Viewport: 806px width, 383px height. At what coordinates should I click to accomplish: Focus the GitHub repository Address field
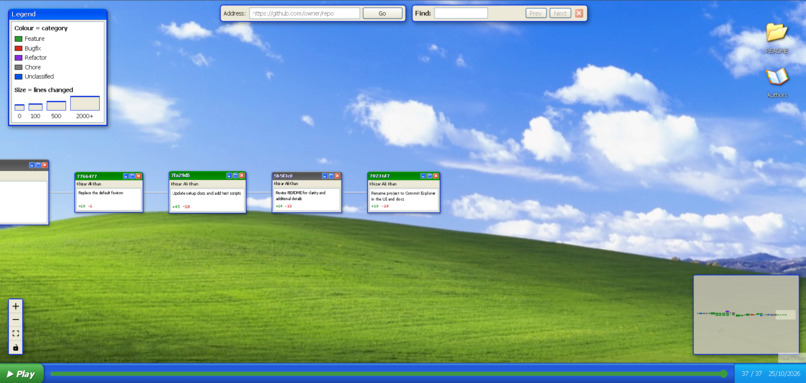point(305,13)
